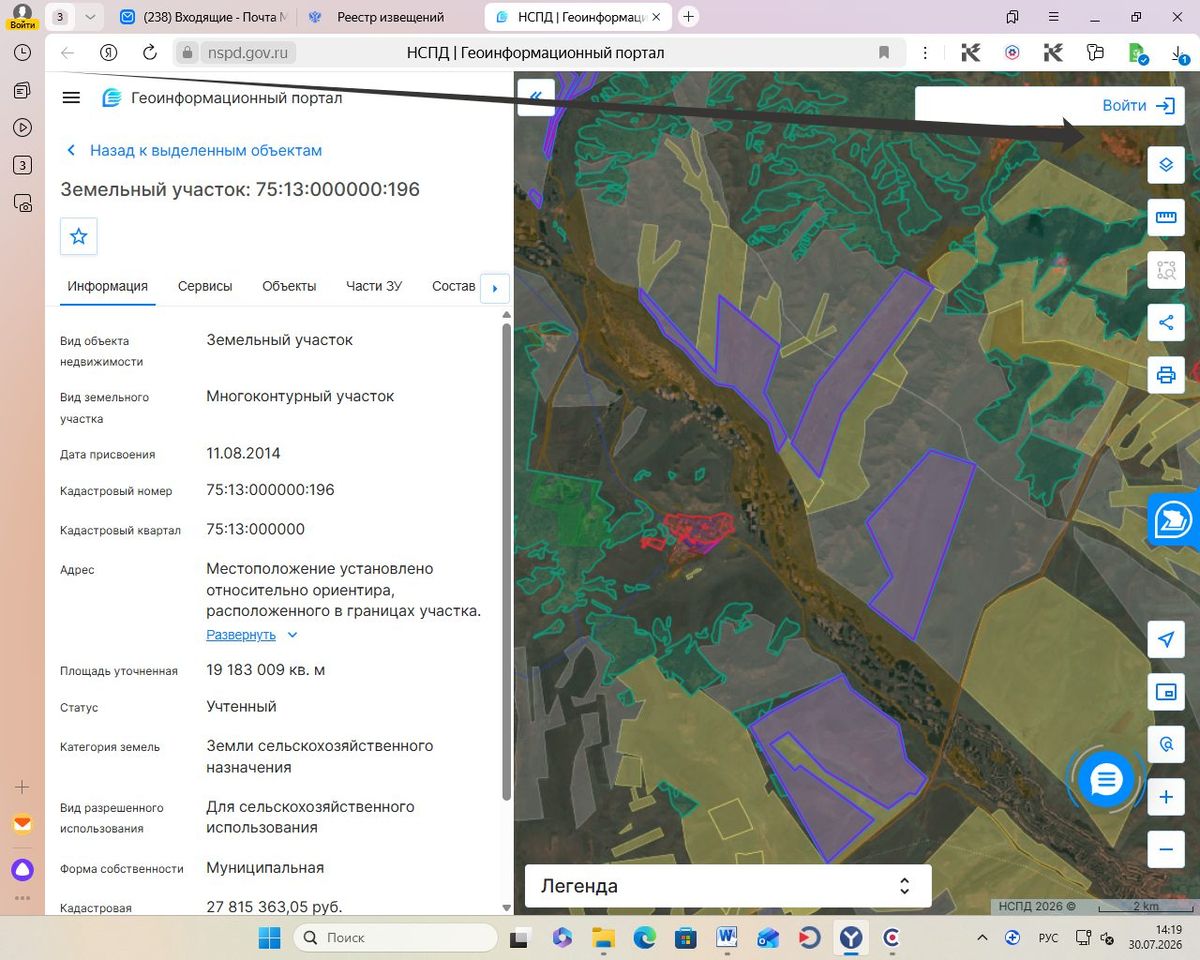Open the Состав tab
This screenshot has height=960, width=1200.
point(454,286)
